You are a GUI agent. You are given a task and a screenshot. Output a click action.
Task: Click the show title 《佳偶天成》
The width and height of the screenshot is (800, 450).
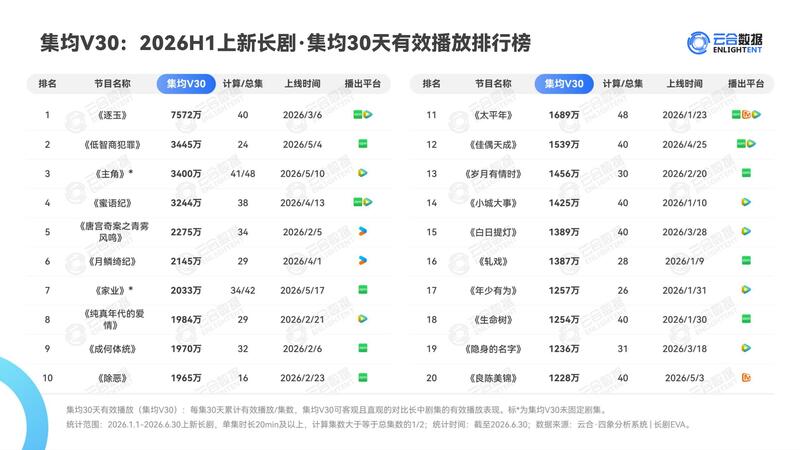point(493,144)
